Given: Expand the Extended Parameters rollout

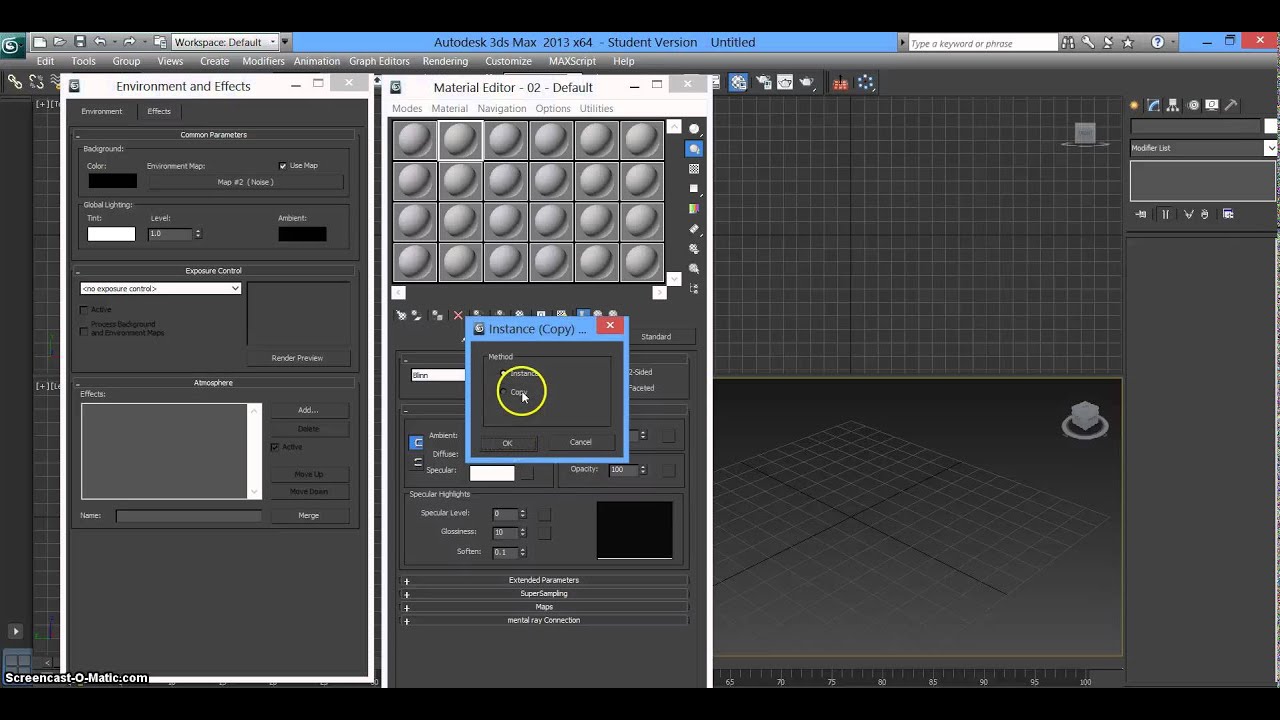Looking at the screenshot, I should coord(543,580).
